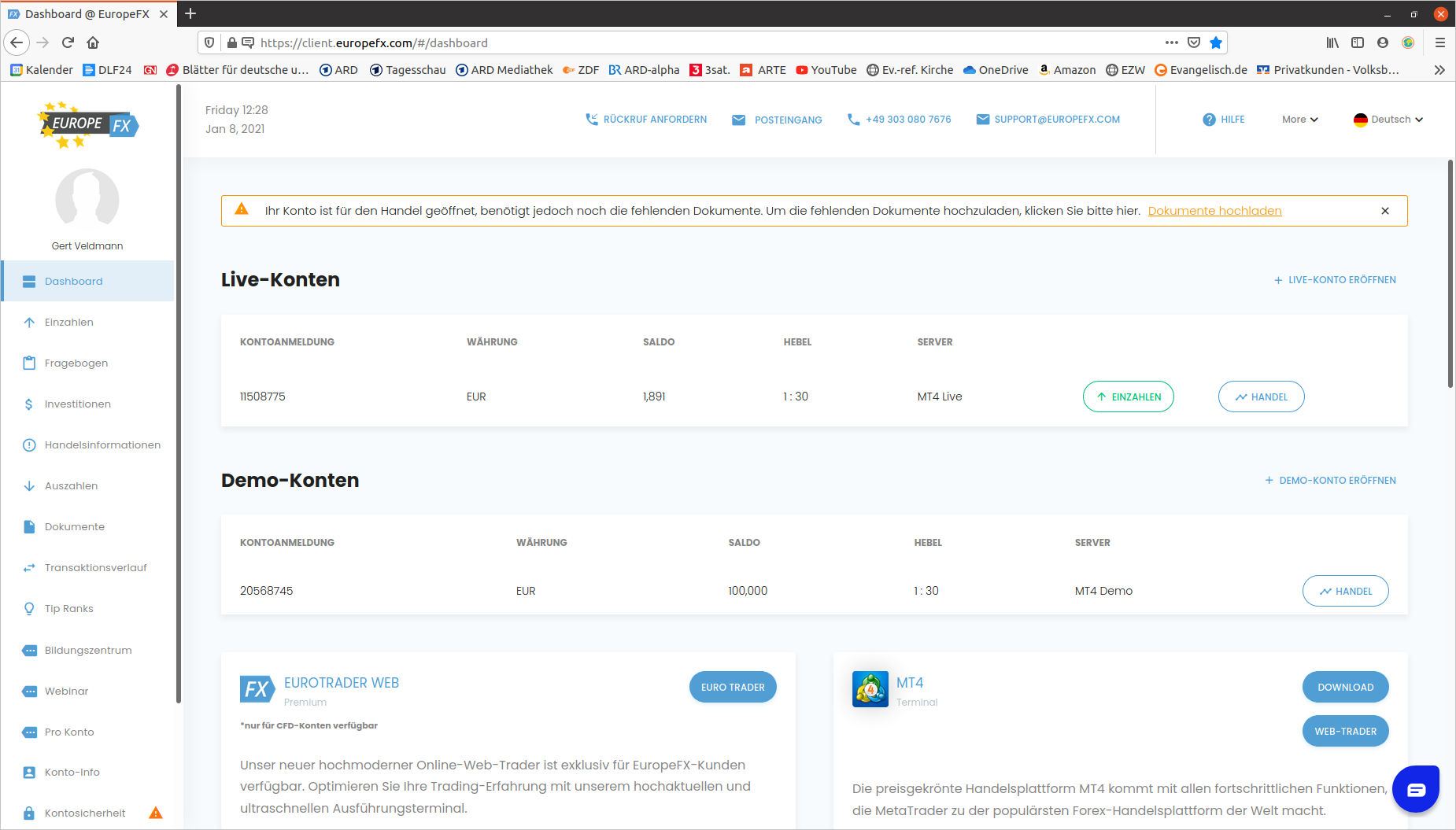Expand the bookmarks overflow chevron

click(1439, 70)
